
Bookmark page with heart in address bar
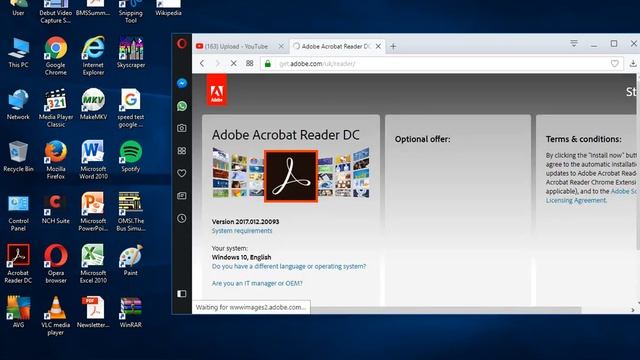tap(614, 64)
